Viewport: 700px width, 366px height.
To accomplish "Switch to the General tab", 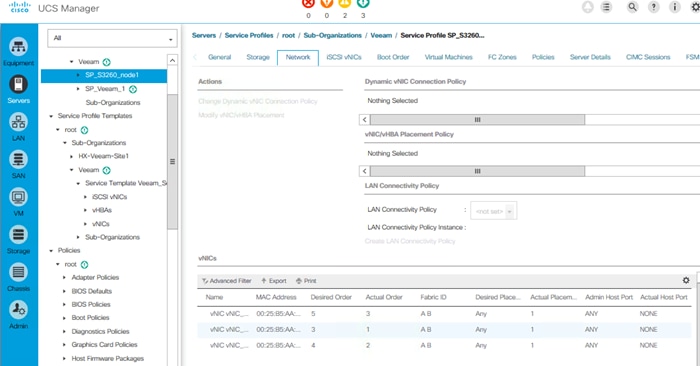I will (219, 57).
